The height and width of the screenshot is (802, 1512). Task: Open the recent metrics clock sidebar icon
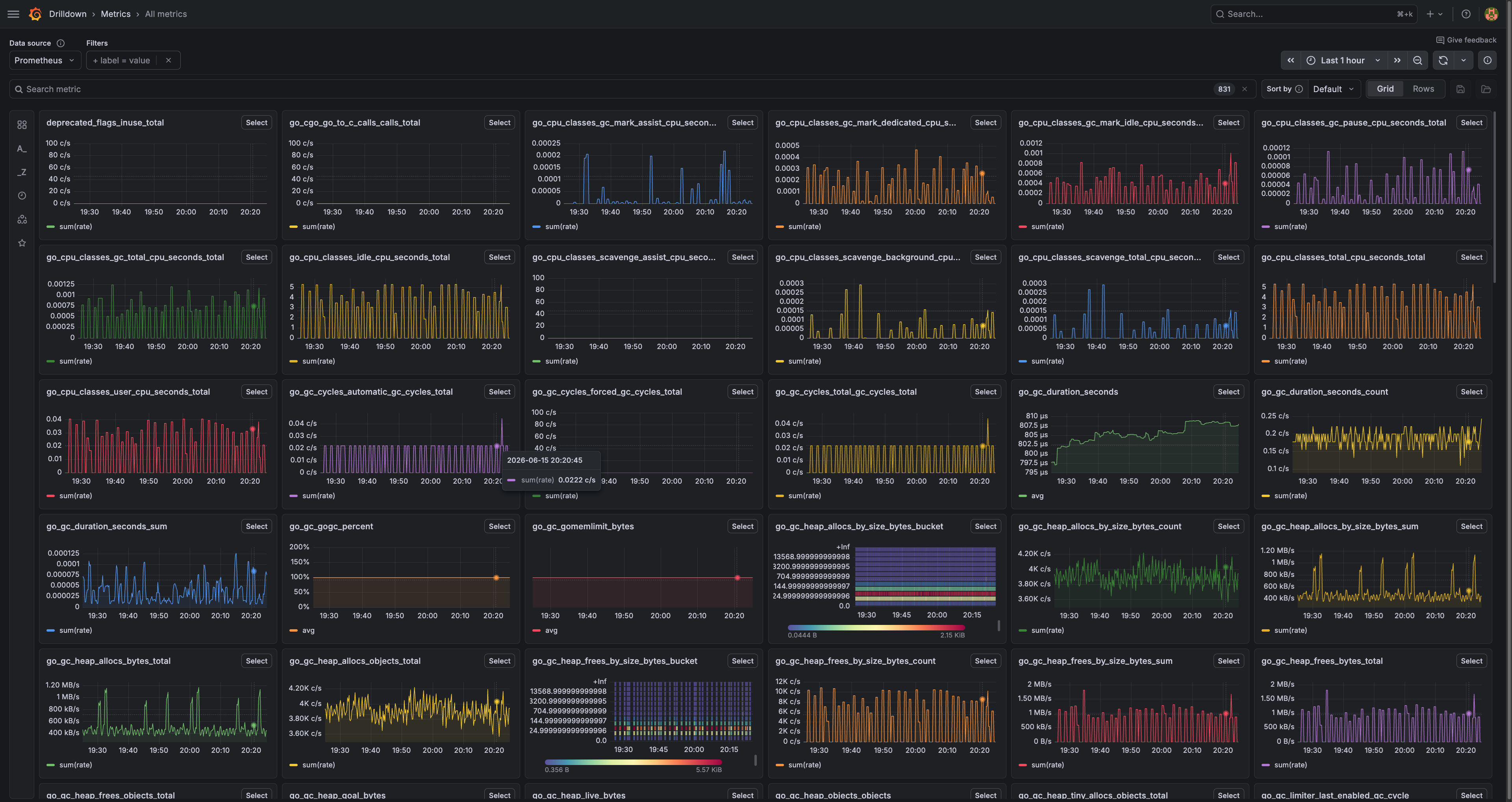coord(22,195)
